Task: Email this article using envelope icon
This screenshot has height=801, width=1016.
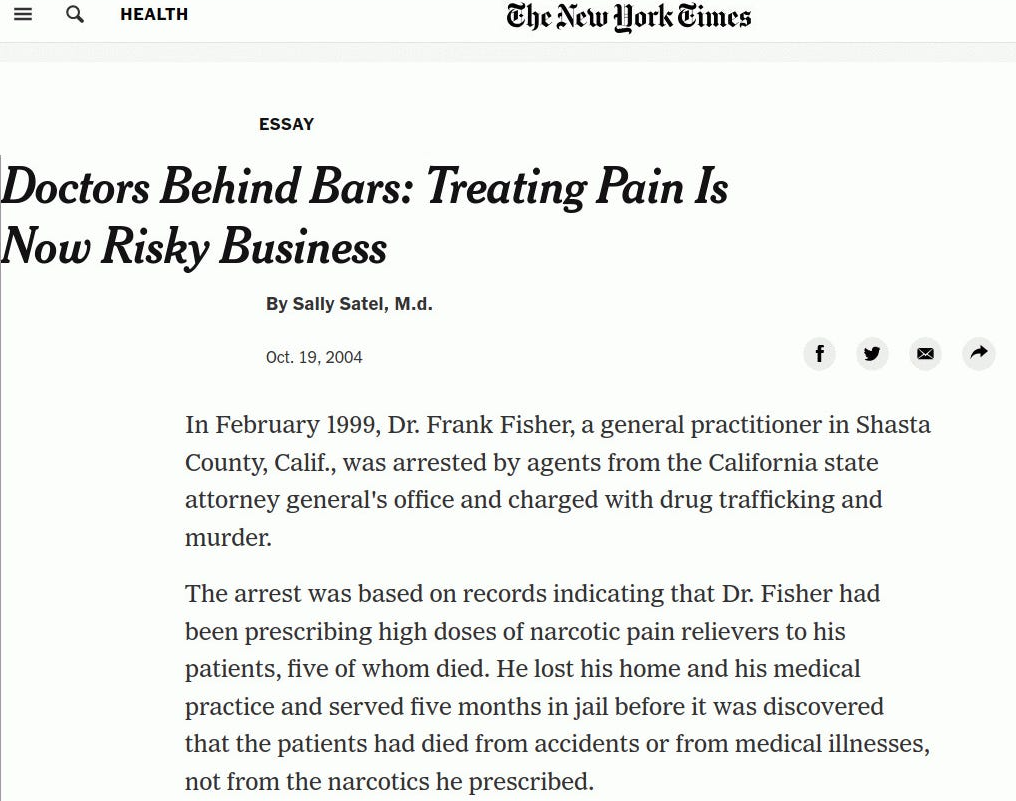Action: coord(925,353)
